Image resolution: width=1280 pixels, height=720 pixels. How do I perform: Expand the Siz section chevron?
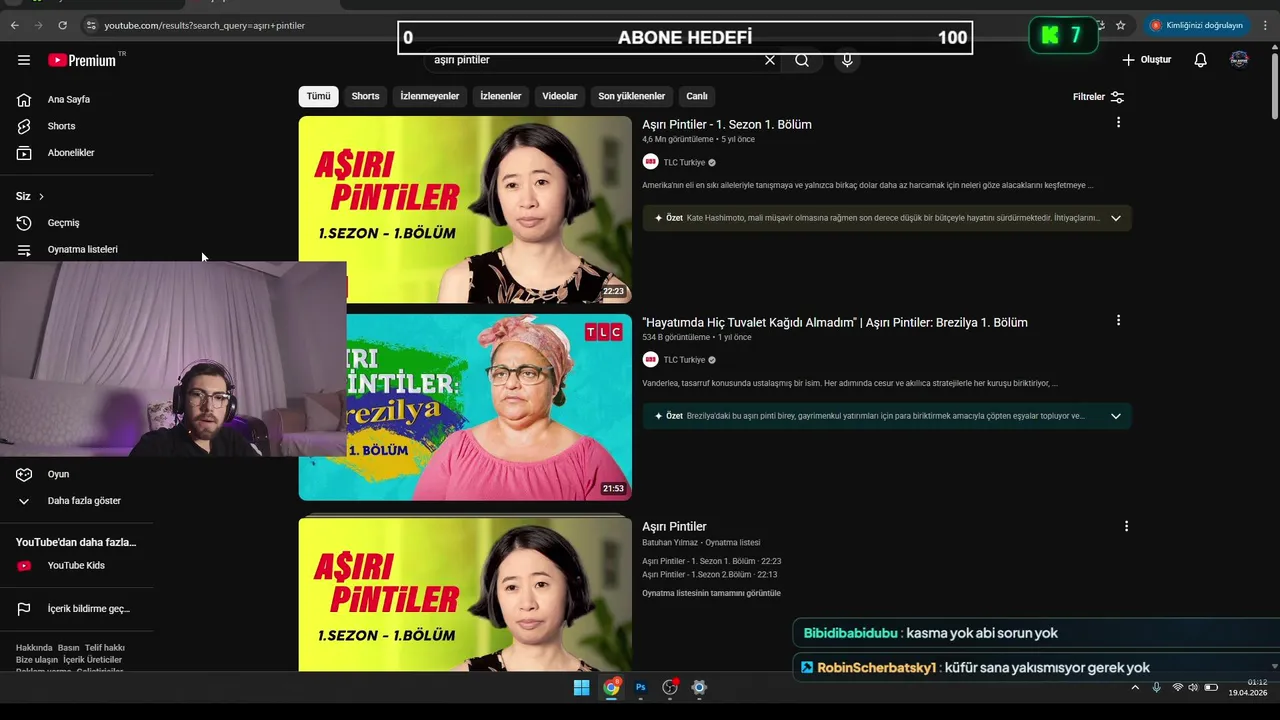(x=41, y=196)
